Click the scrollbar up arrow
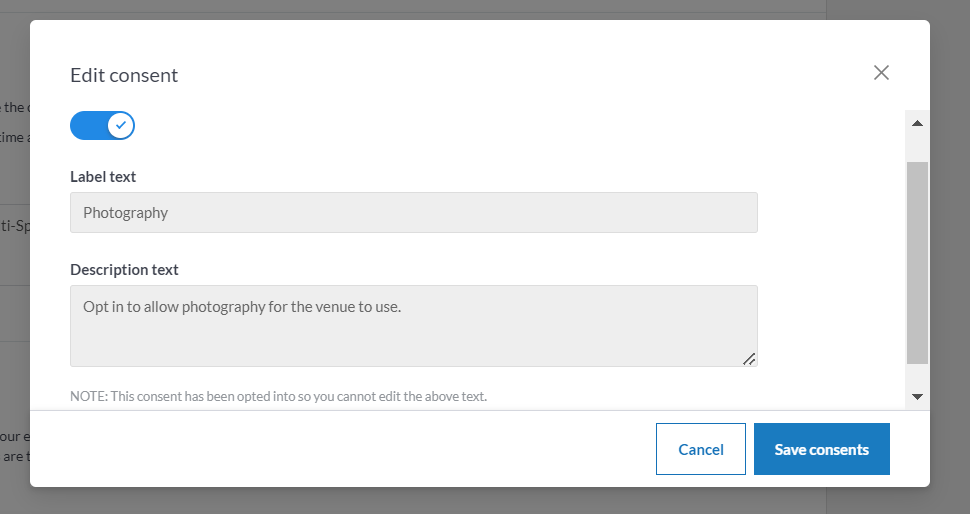The width and height of the screenshot is (970, 514). pyautogui.click(x=917, y=123)
